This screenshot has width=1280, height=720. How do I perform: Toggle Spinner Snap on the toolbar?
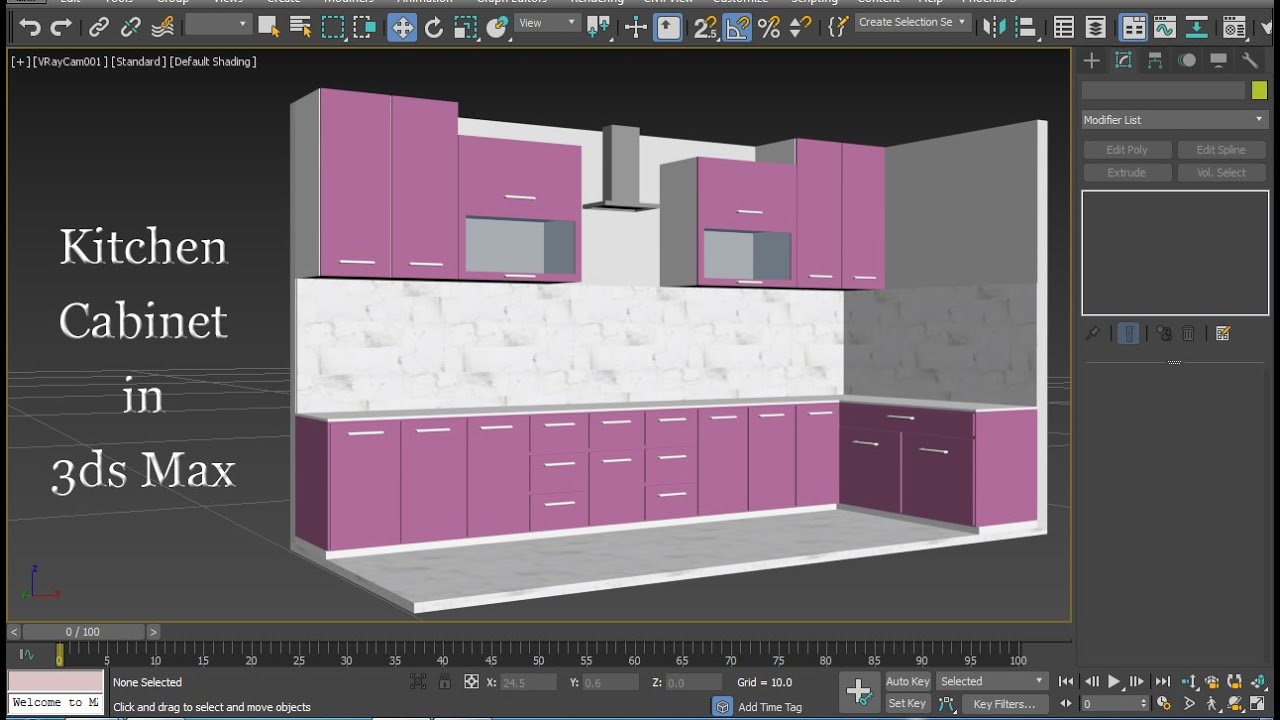(801, 27)
